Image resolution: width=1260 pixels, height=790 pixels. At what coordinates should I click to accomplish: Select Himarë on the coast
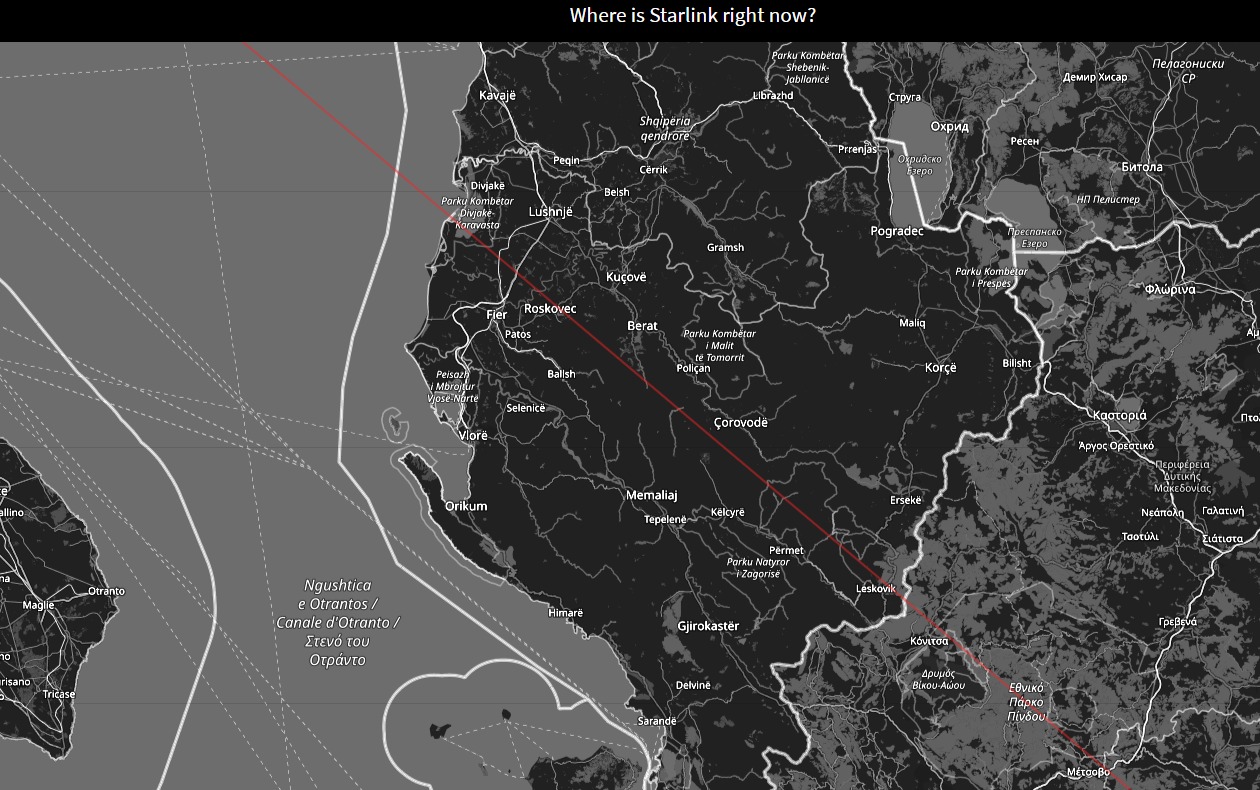[x=565, y=613]
